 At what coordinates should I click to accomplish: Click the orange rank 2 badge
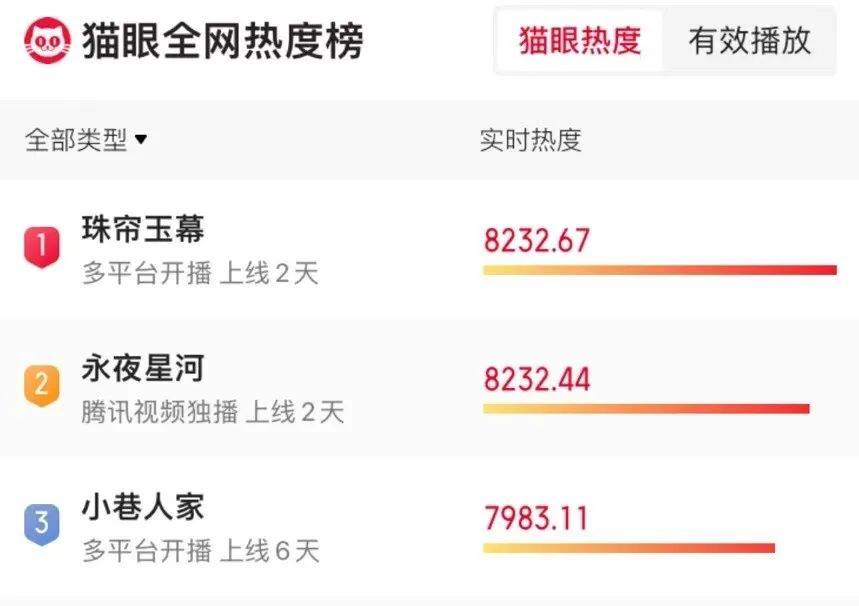[x=42, y=386]
